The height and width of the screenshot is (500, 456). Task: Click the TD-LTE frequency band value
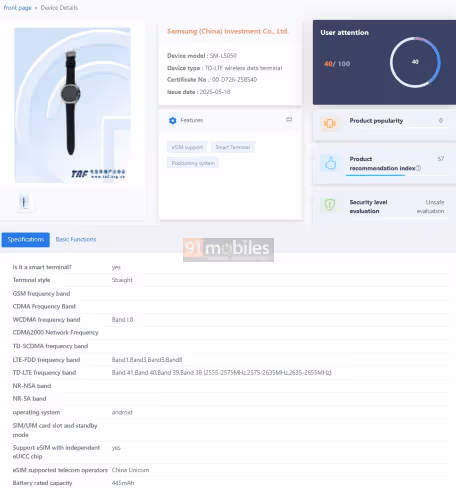[x=222, y=373]
